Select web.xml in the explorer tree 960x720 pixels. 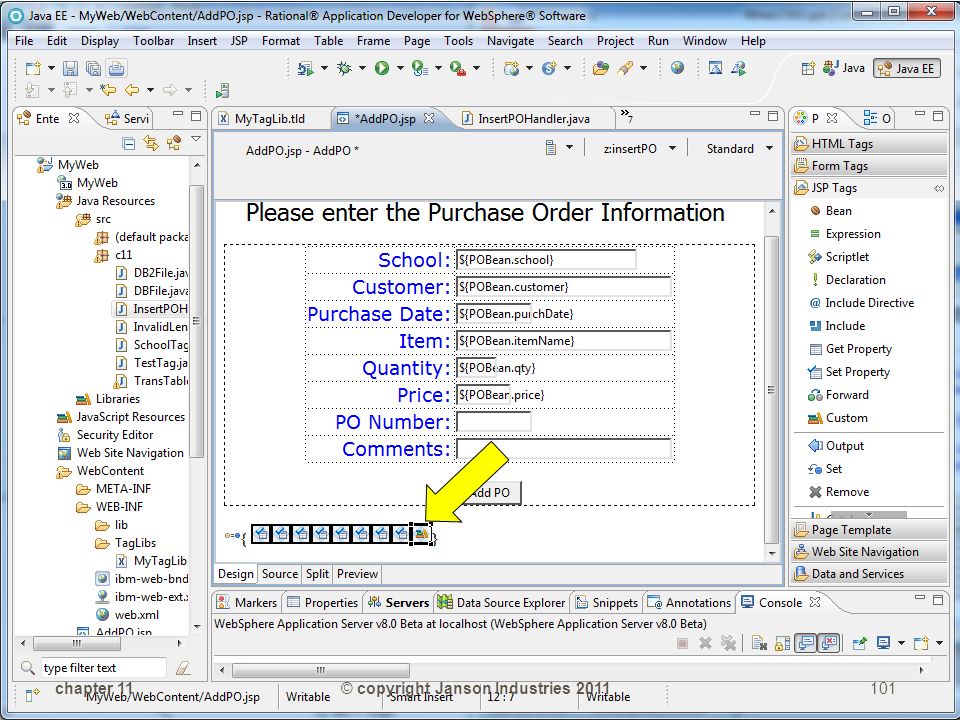click(127, 615)
